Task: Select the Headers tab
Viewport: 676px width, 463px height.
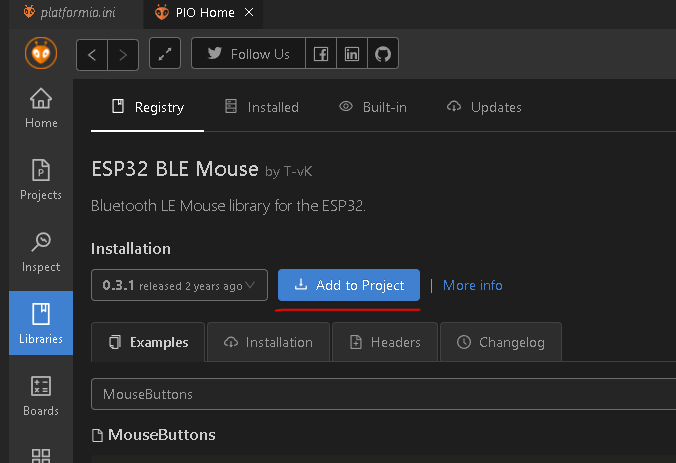Action: pos(385,342)
